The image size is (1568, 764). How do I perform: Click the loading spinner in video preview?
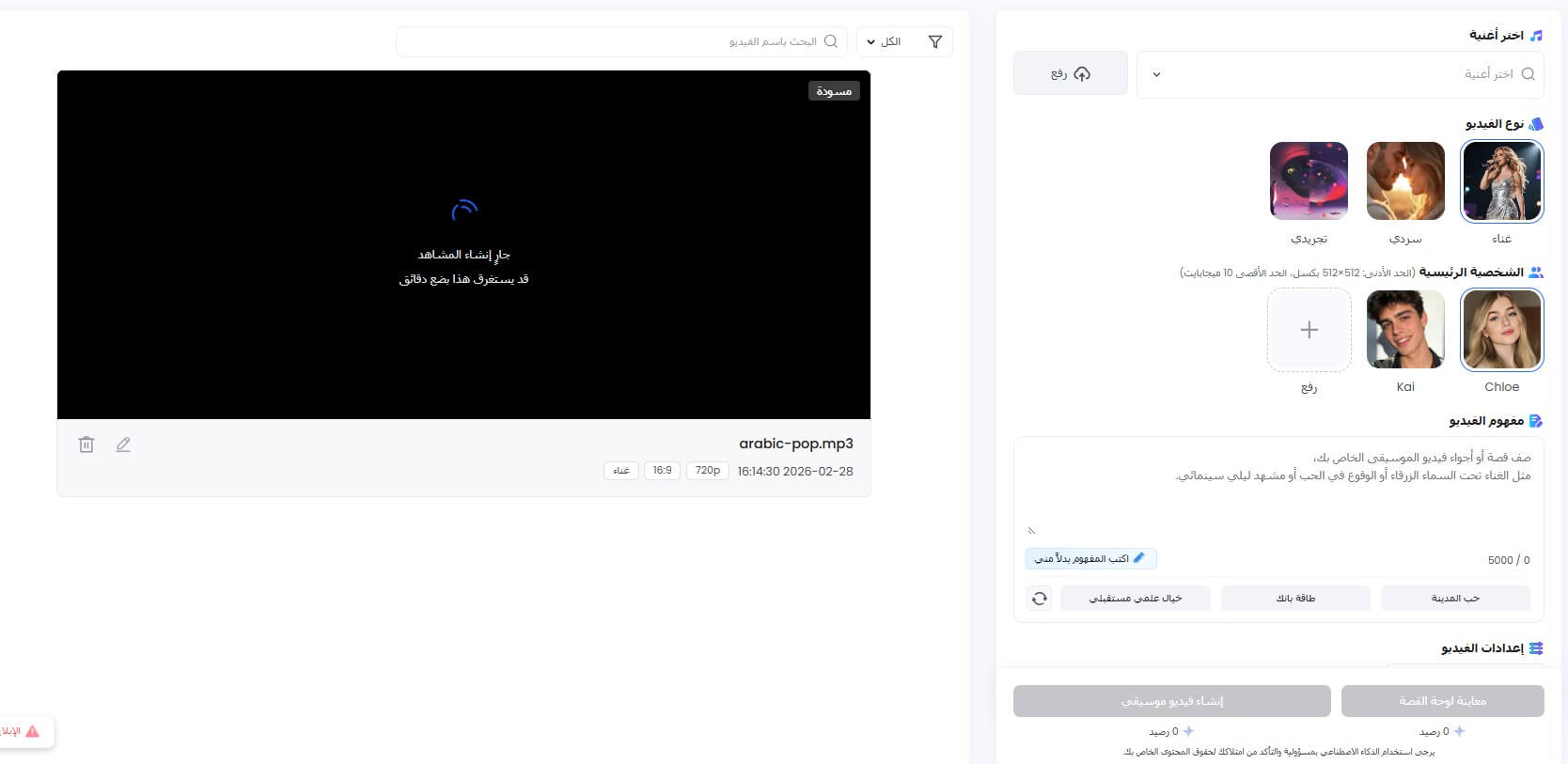464,210
